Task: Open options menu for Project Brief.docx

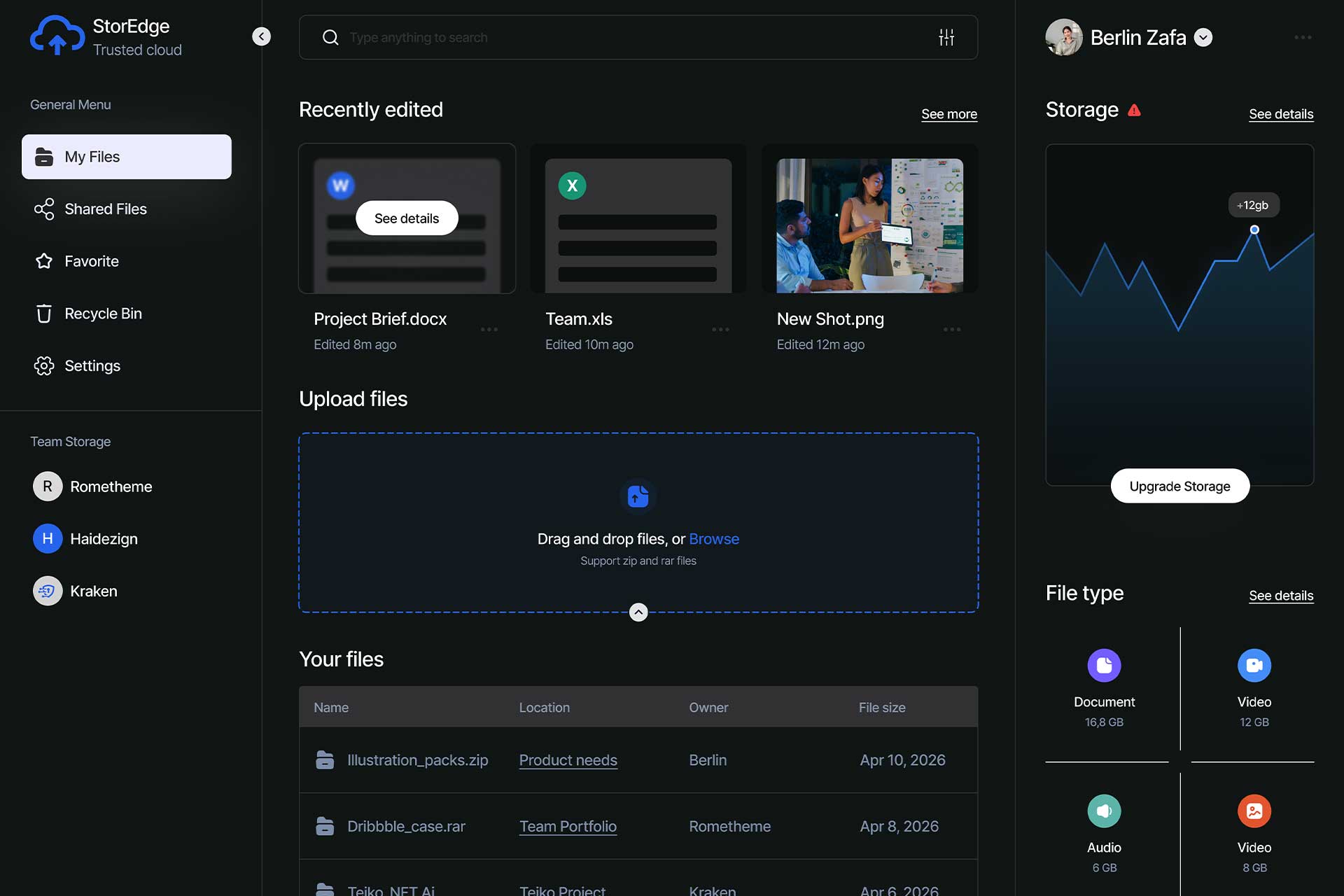Action: (489, 329)
